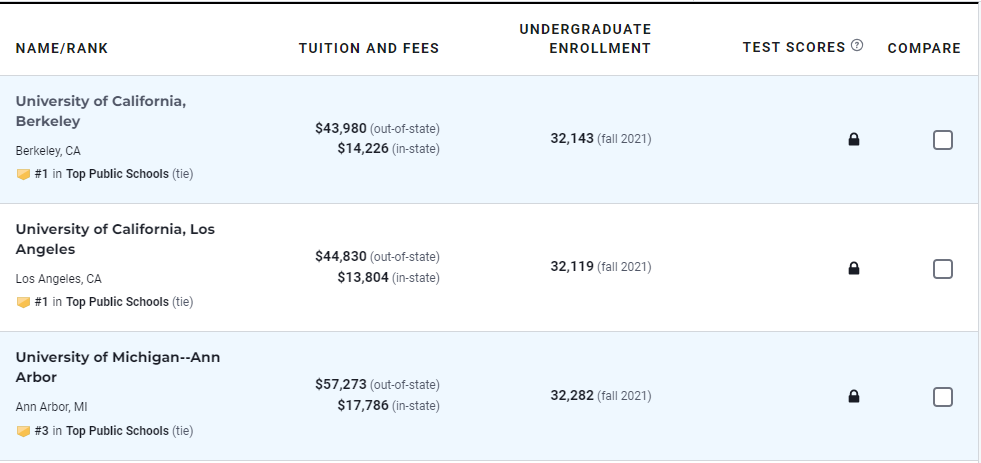The width and height of the screenshot is (981, 463).
Task: Click Berkeley's yellow ranking badge icon
Action: tap(23, 175)
